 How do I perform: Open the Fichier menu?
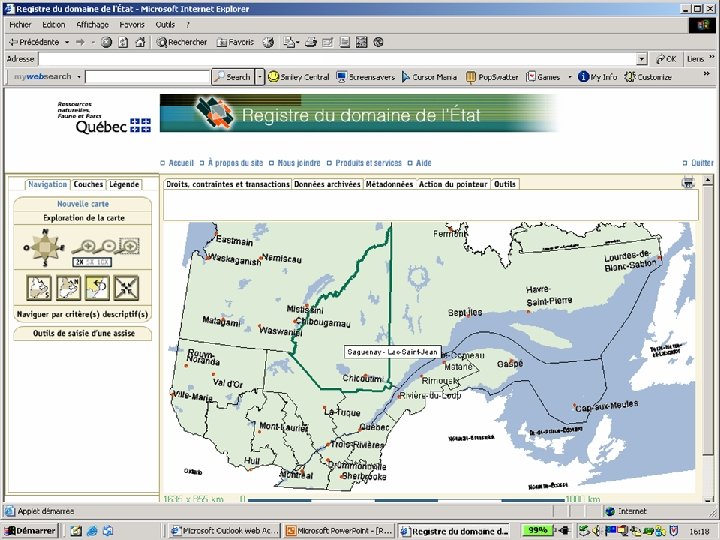[x=20, y=25]
